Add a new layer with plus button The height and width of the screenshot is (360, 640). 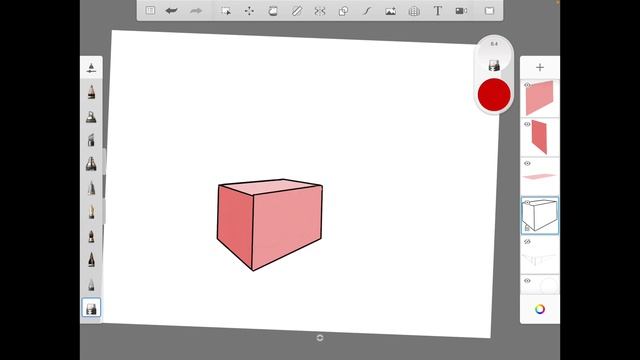pyautogui.click(x=540, y=67)
